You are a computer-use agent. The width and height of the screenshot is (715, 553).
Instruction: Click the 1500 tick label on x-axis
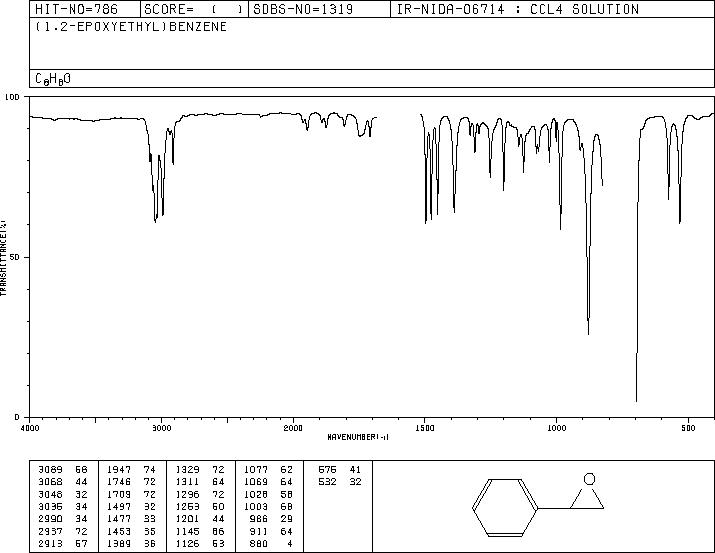point(425,428)
